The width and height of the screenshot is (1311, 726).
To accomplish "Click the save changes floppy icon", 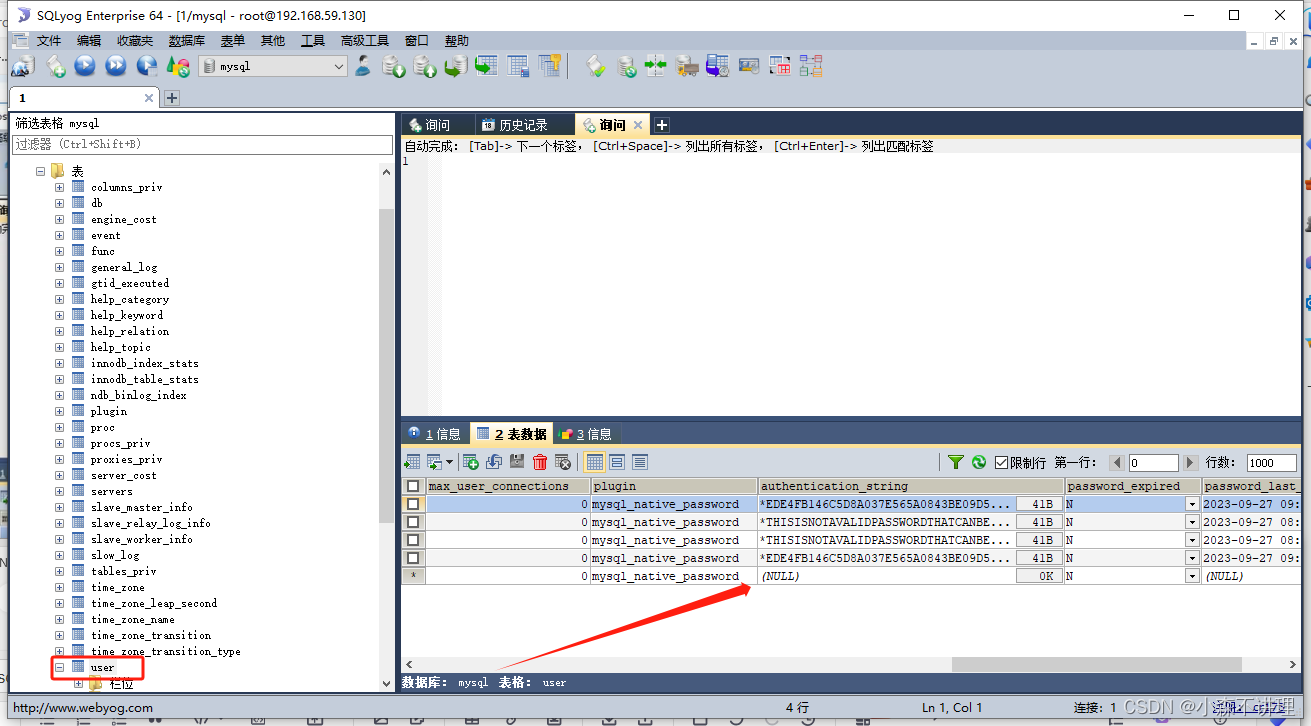I will (x=517, y=462).
